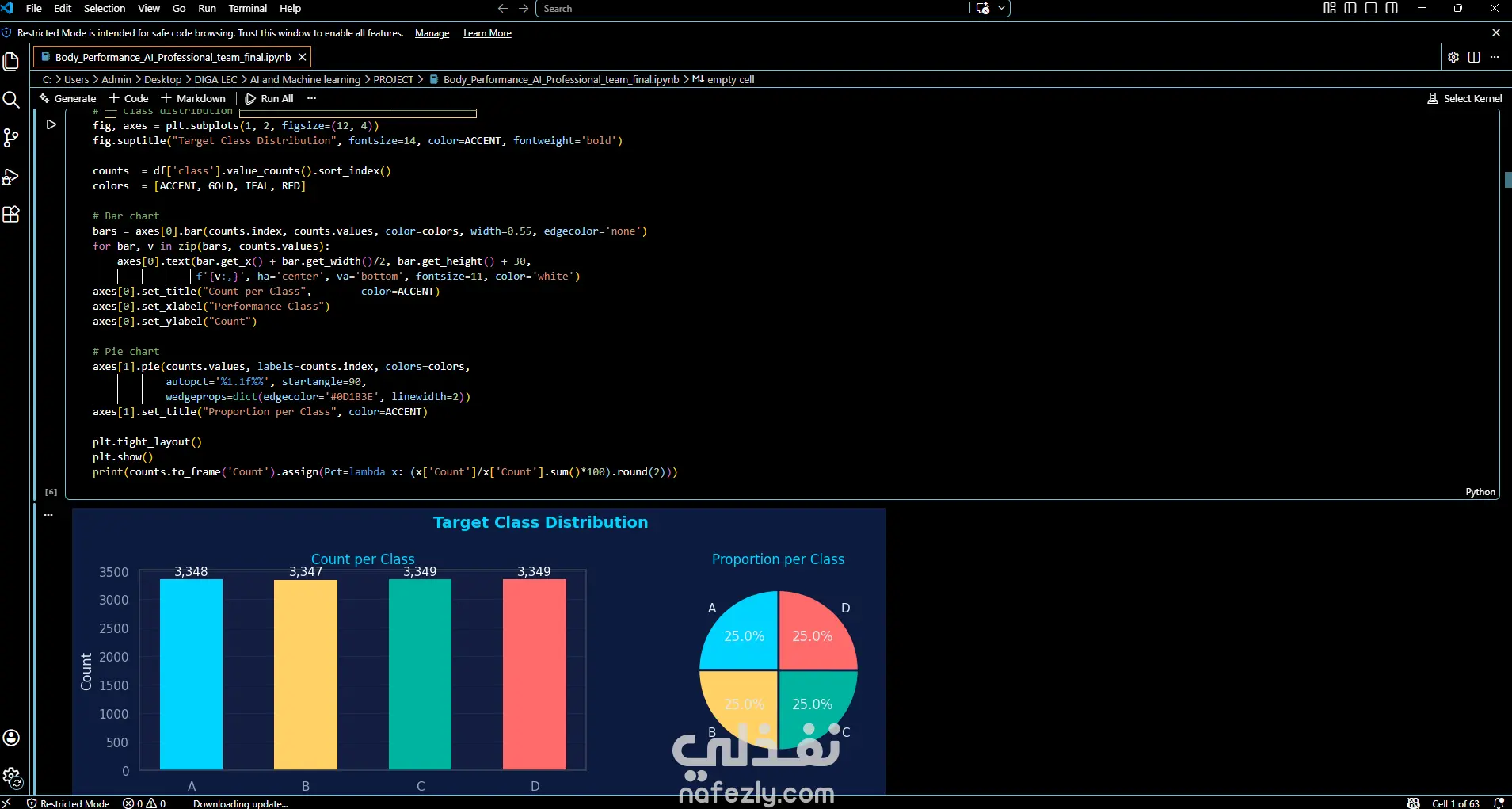Viewport: 1512px width, 809px height.
Task: Toggle the secondary side bar
Action: click(x=1392, y=8)
